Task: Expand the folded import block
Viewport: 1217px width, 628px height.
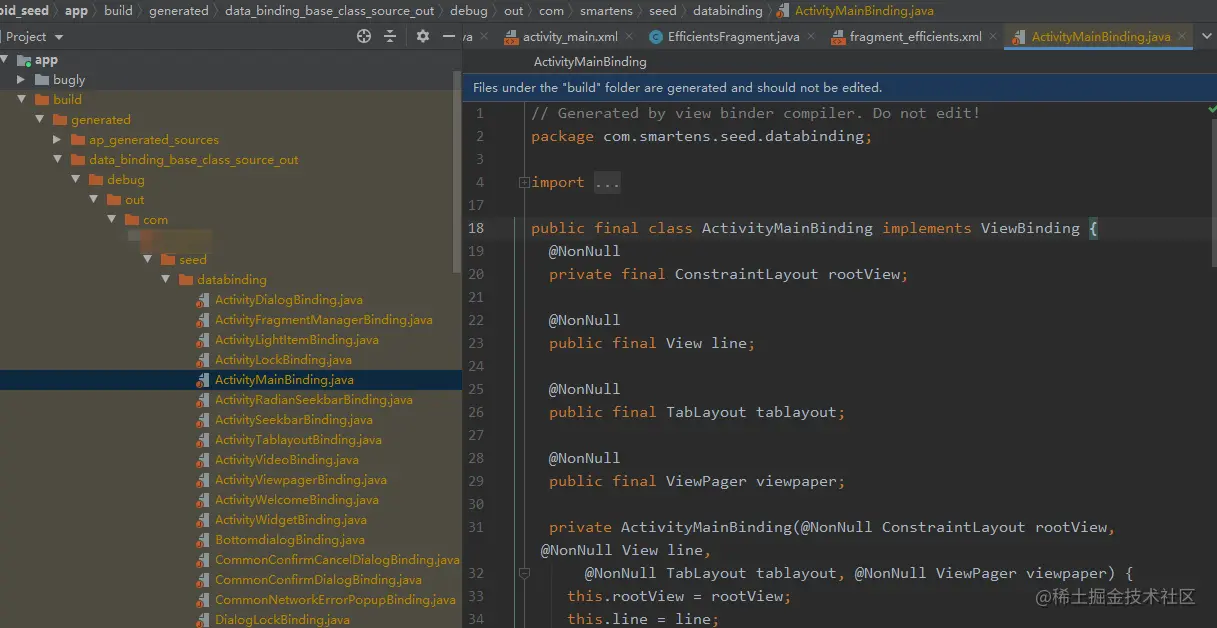Action: point(523,182)
